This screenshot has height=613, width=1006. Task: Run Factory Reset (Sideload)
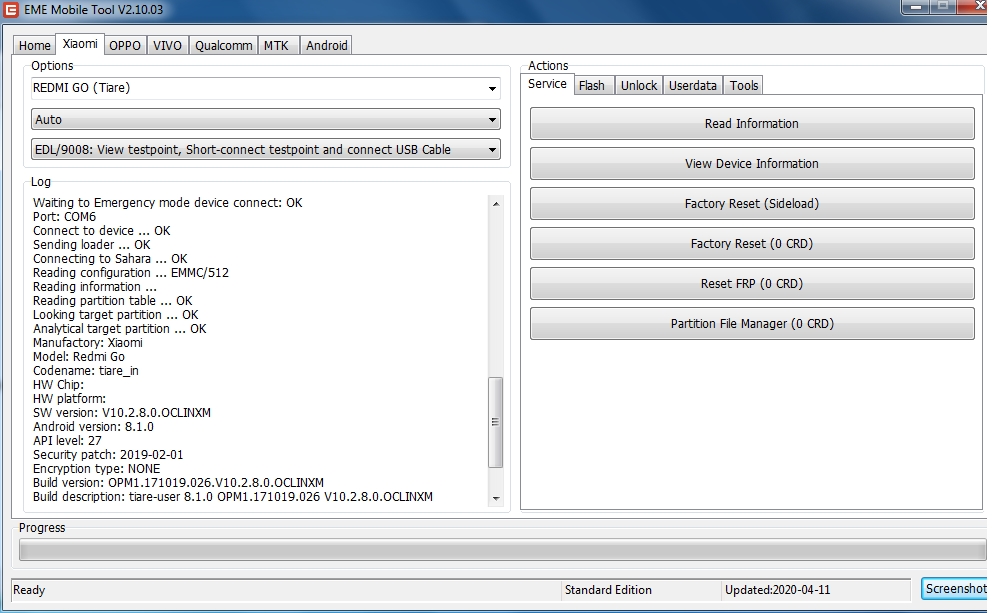(x=752, y=203)
